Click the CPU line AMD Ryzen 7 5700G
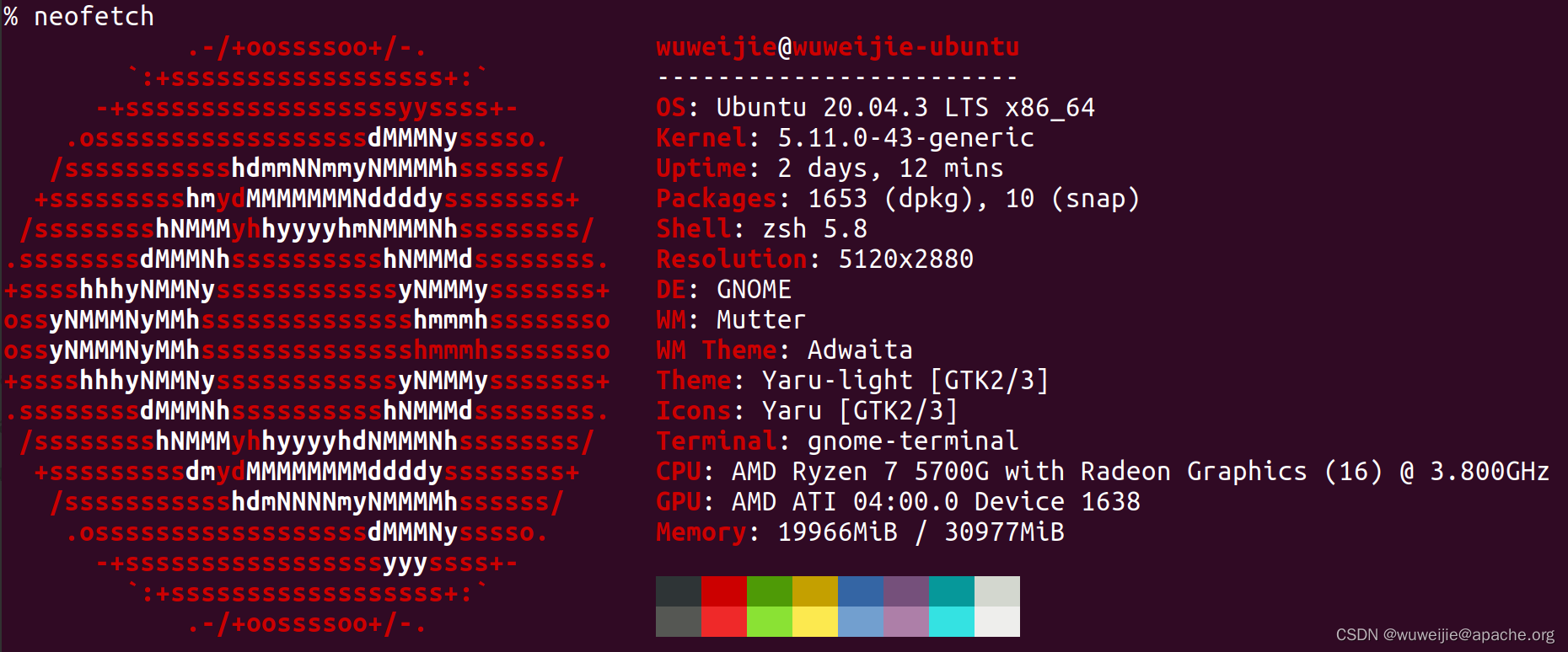The height and width of the screenshot is (652, 1568). point(1103,472)
